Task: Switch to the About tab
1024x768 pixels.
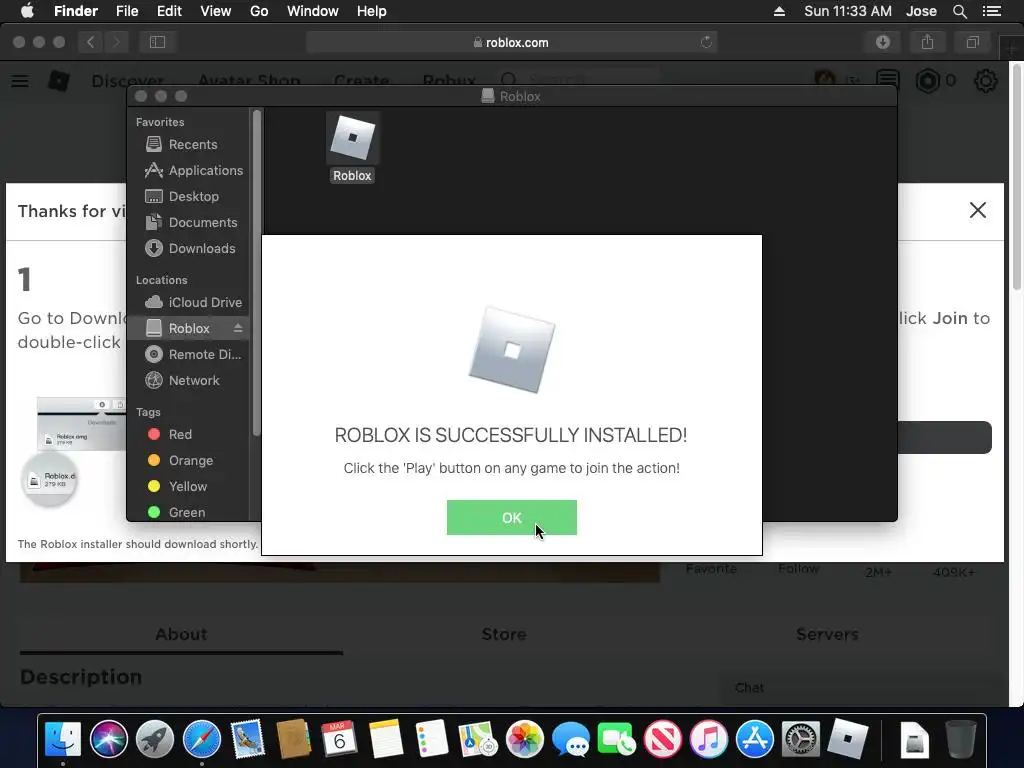Action: tap(181, 634)
